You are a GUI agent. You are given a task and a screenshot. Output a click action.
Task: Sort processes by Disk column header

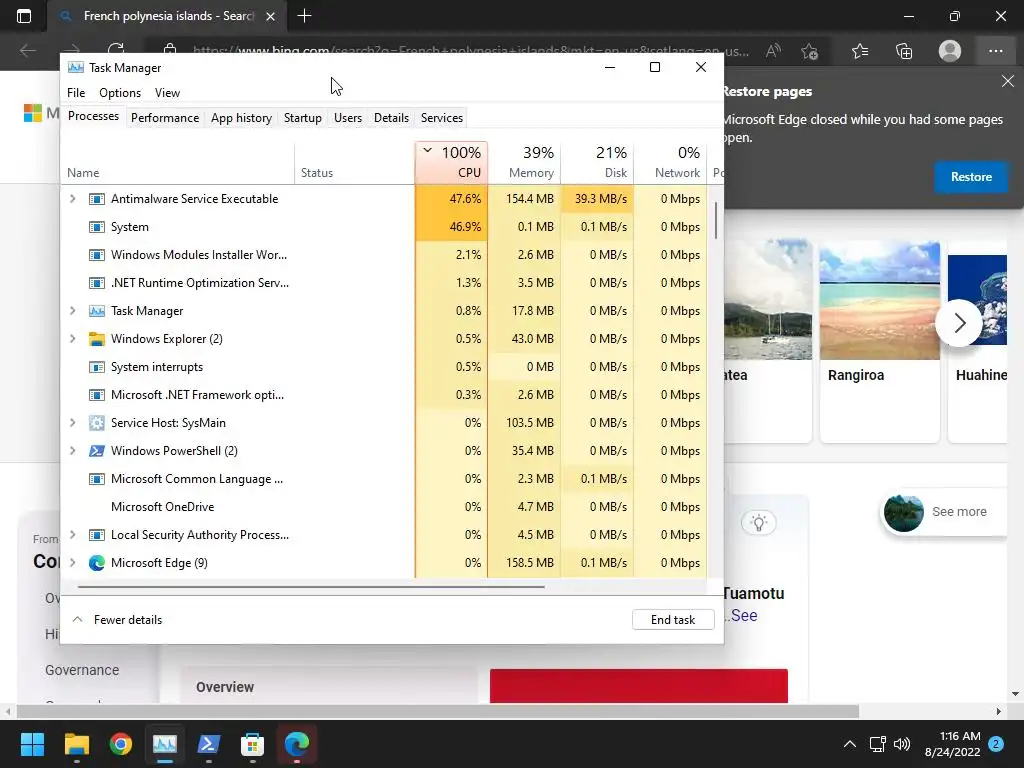click(598, 163)
